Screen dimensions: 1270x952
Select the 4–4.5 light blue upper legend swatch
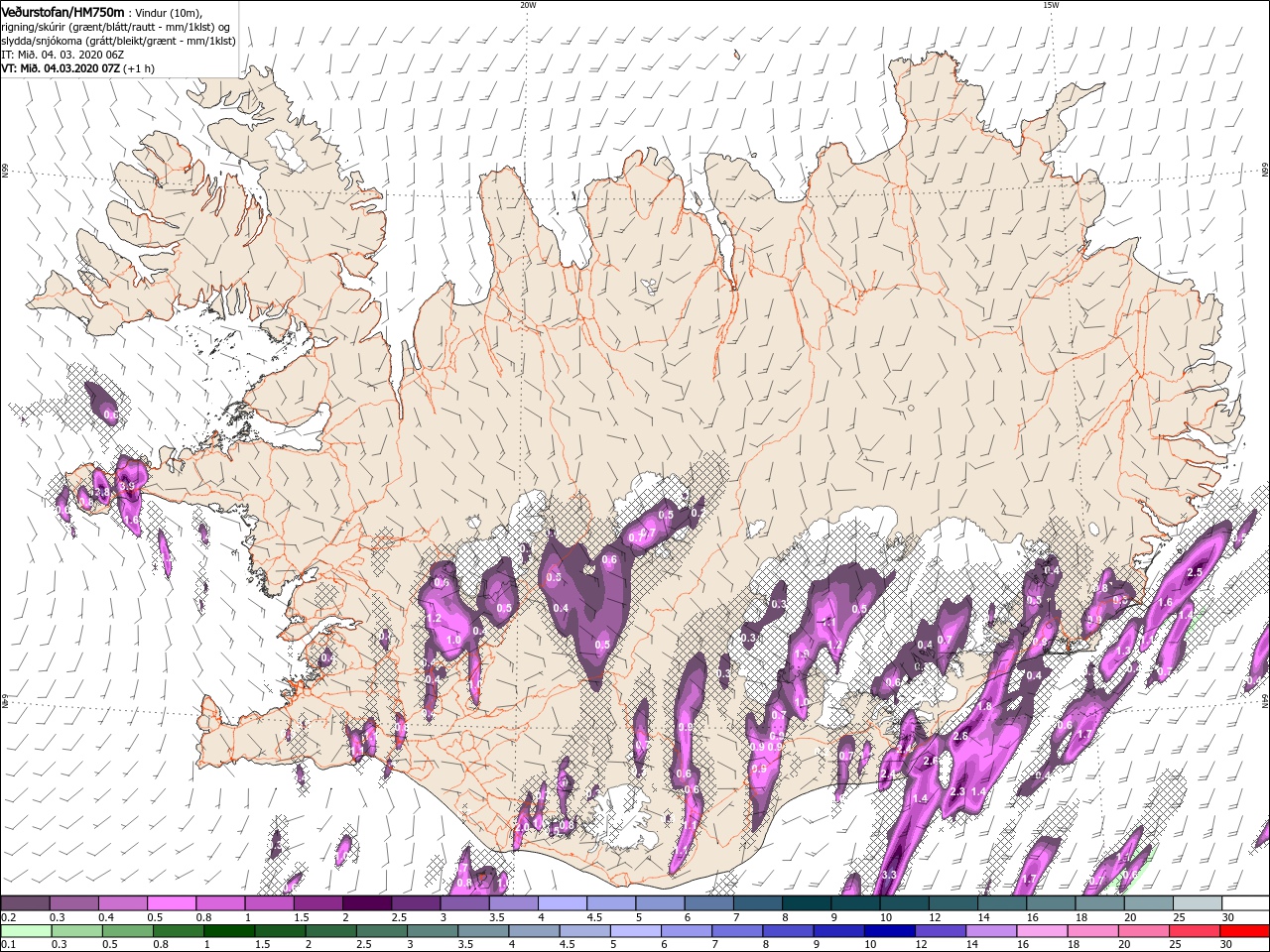click(562, 903)
